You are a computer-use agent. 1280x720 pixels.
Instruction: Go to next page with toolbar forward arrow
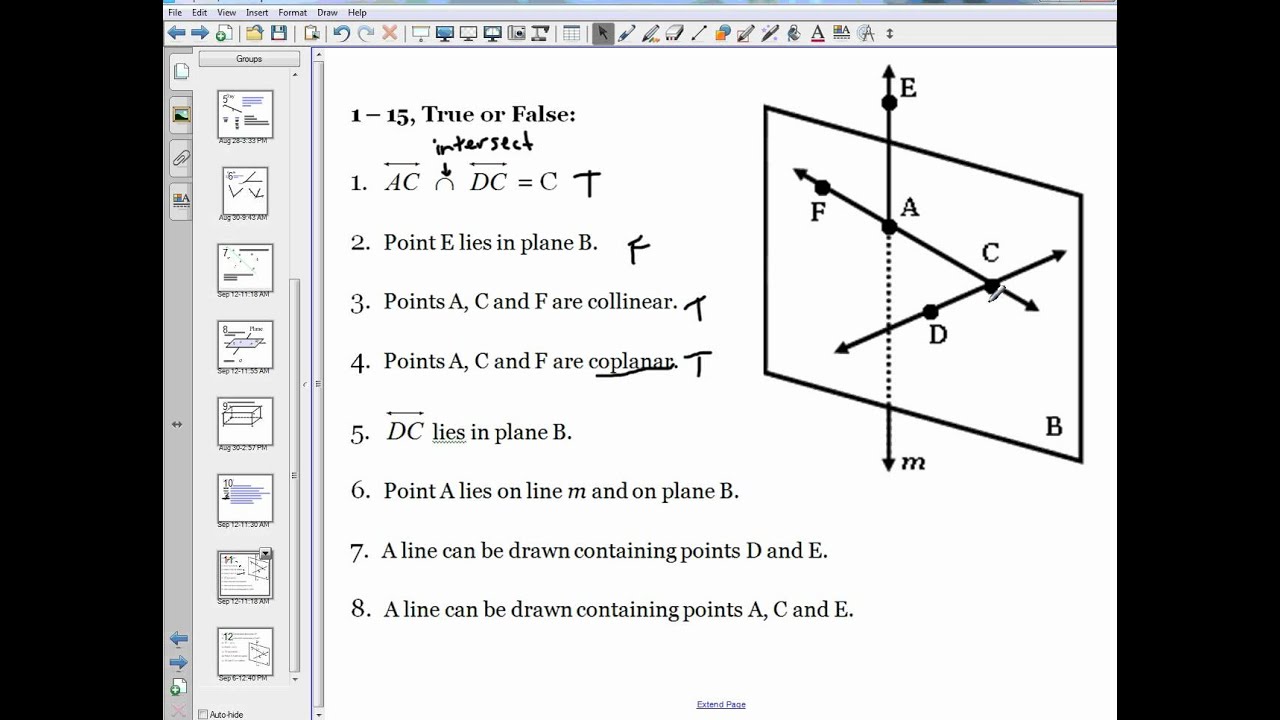[199, 33]
